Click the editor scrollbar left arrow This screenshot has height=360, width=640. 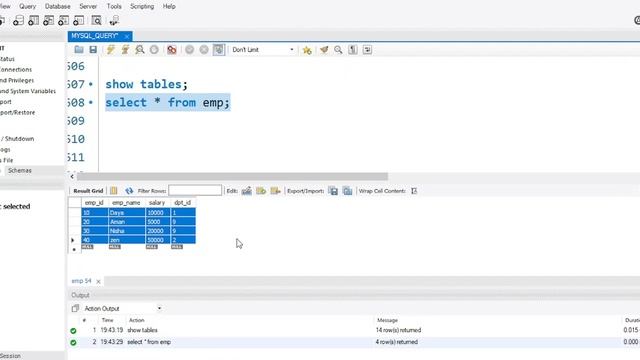tap(72, 176)
